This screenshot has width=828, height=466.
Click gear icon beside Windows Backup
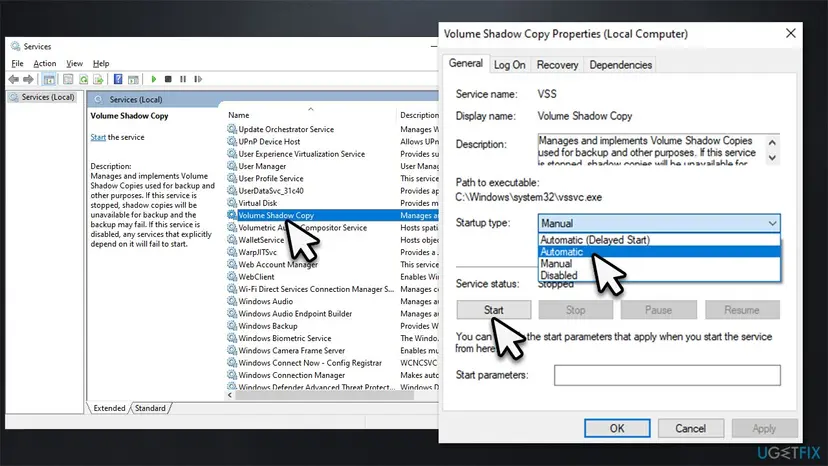click(232, 325)
